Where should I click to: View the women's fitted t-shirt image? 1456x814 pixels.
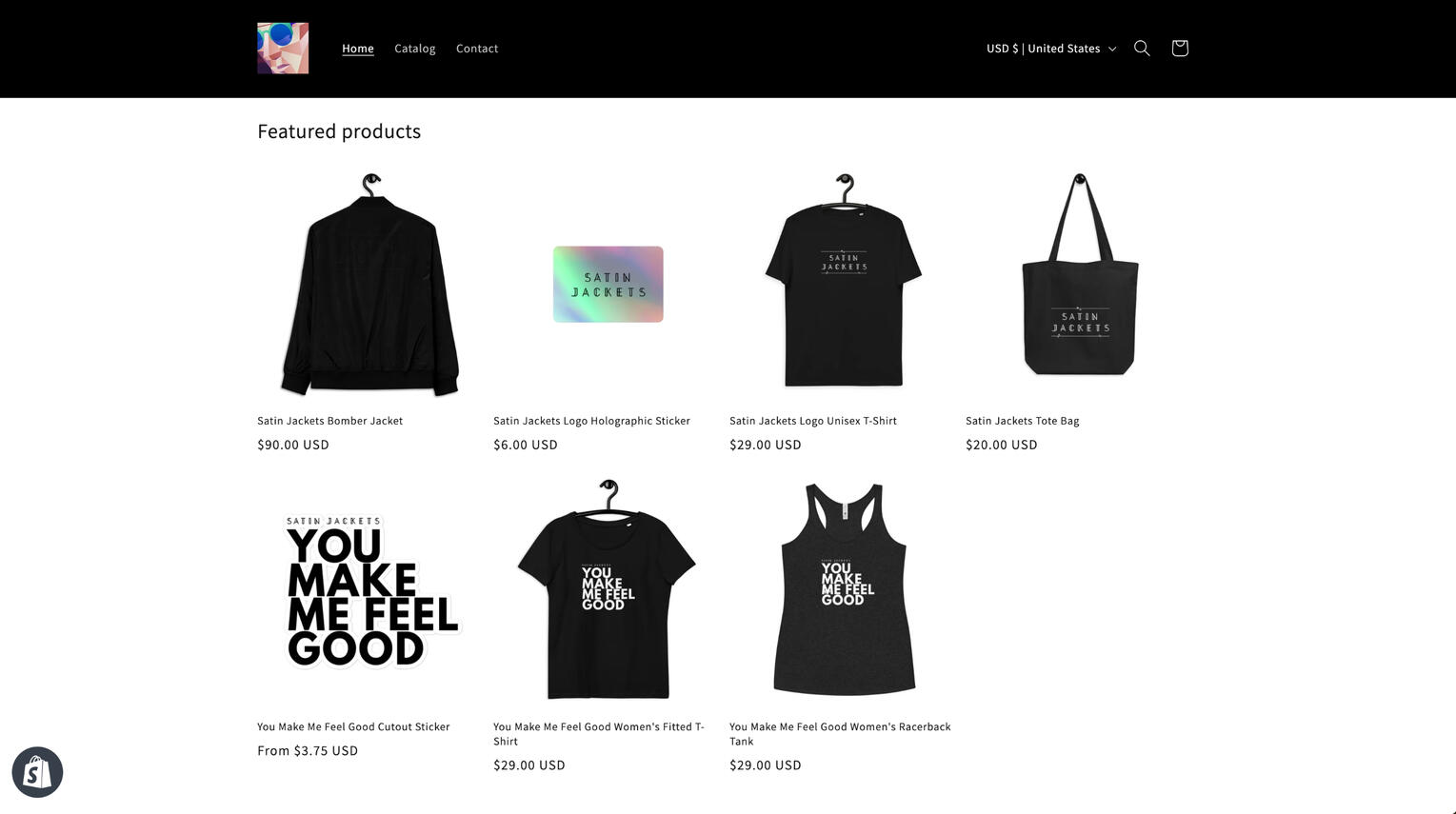[x=608, y=591]
